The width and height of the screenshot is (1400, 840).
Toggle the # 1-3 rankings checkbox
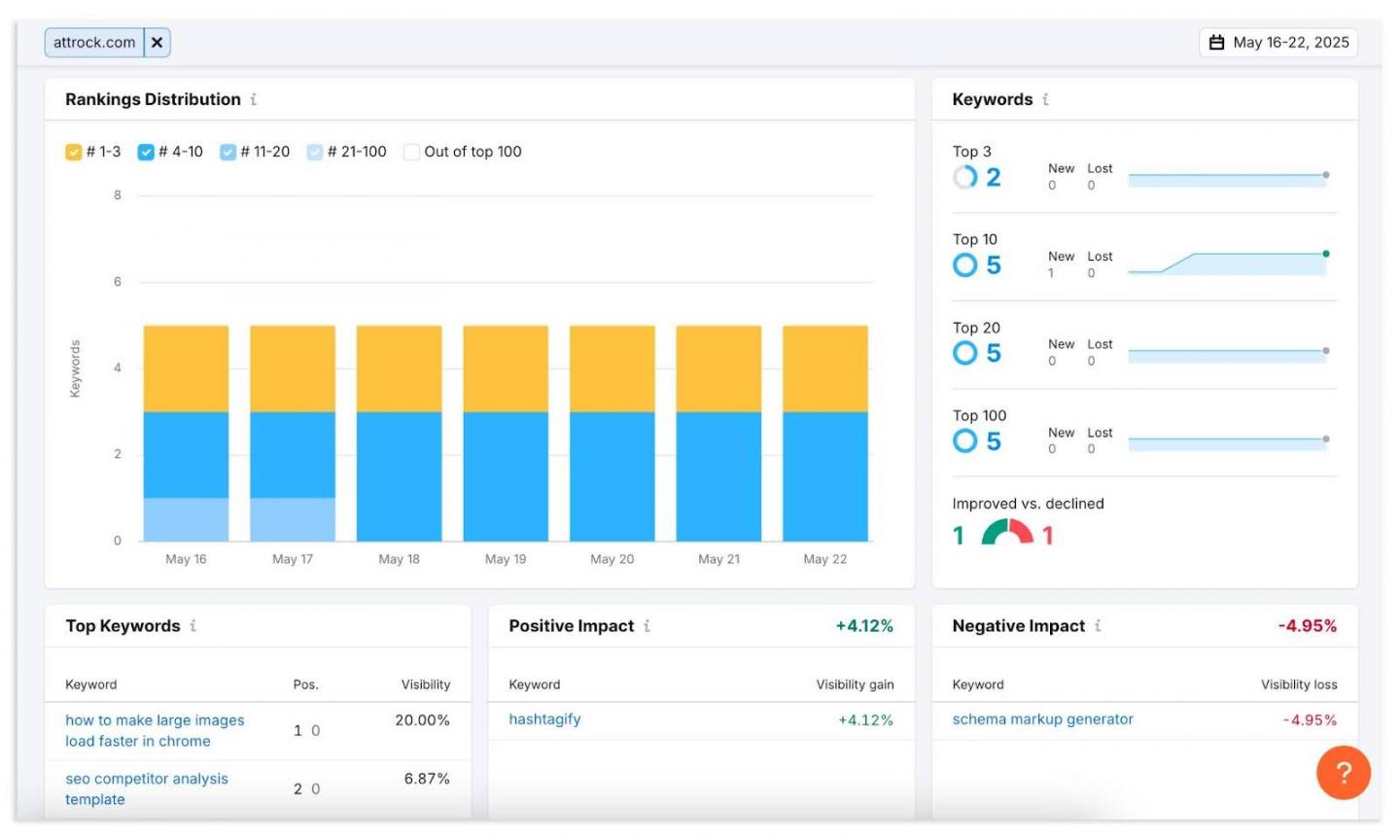pyautogui.click(x=74, y=152)
